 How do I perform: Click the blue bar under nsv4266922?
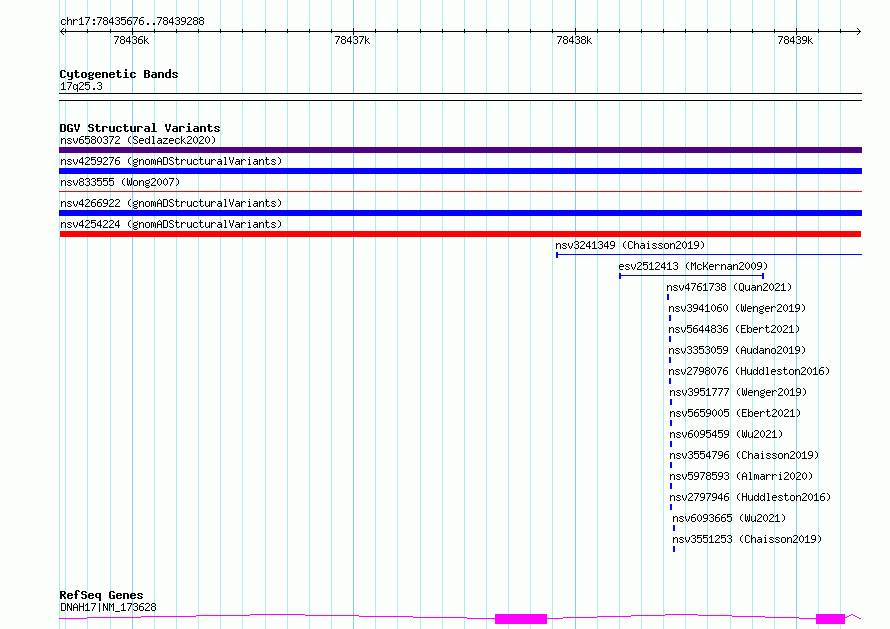coord(460,213)
